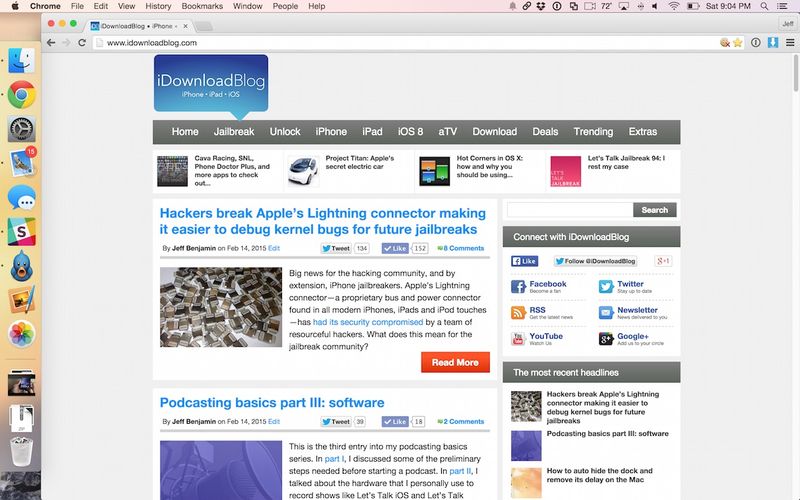
Task: Open the Chrome hamburger menu
Action: (x=790, y=43)
